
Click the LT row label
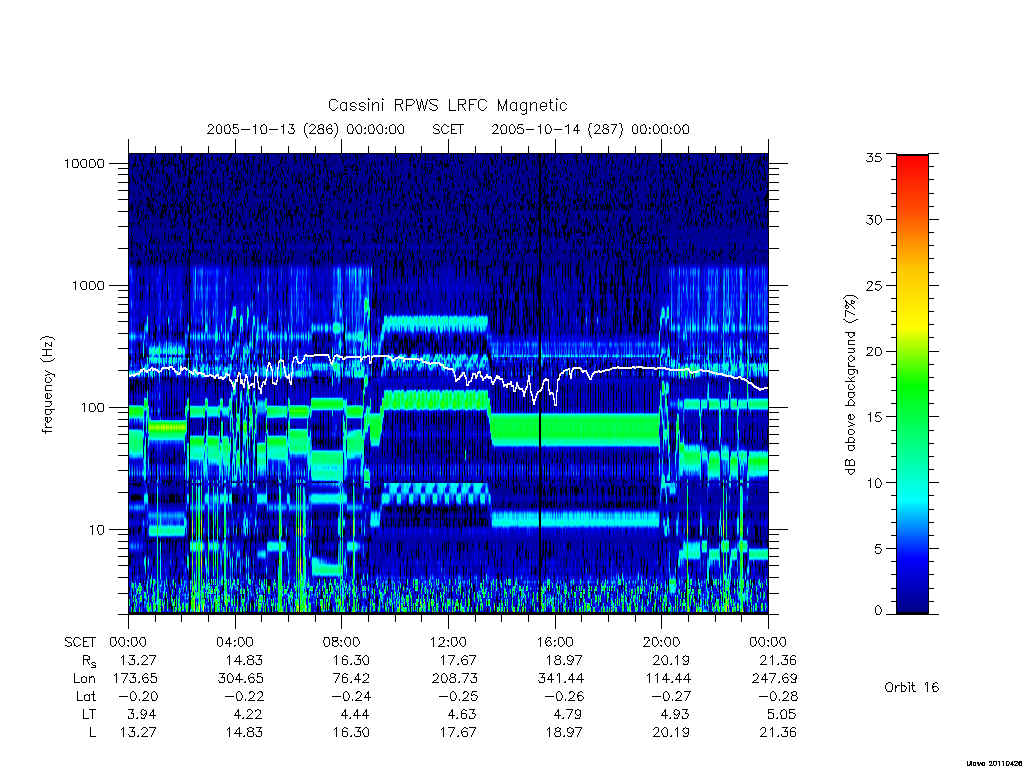click(89, 714)
